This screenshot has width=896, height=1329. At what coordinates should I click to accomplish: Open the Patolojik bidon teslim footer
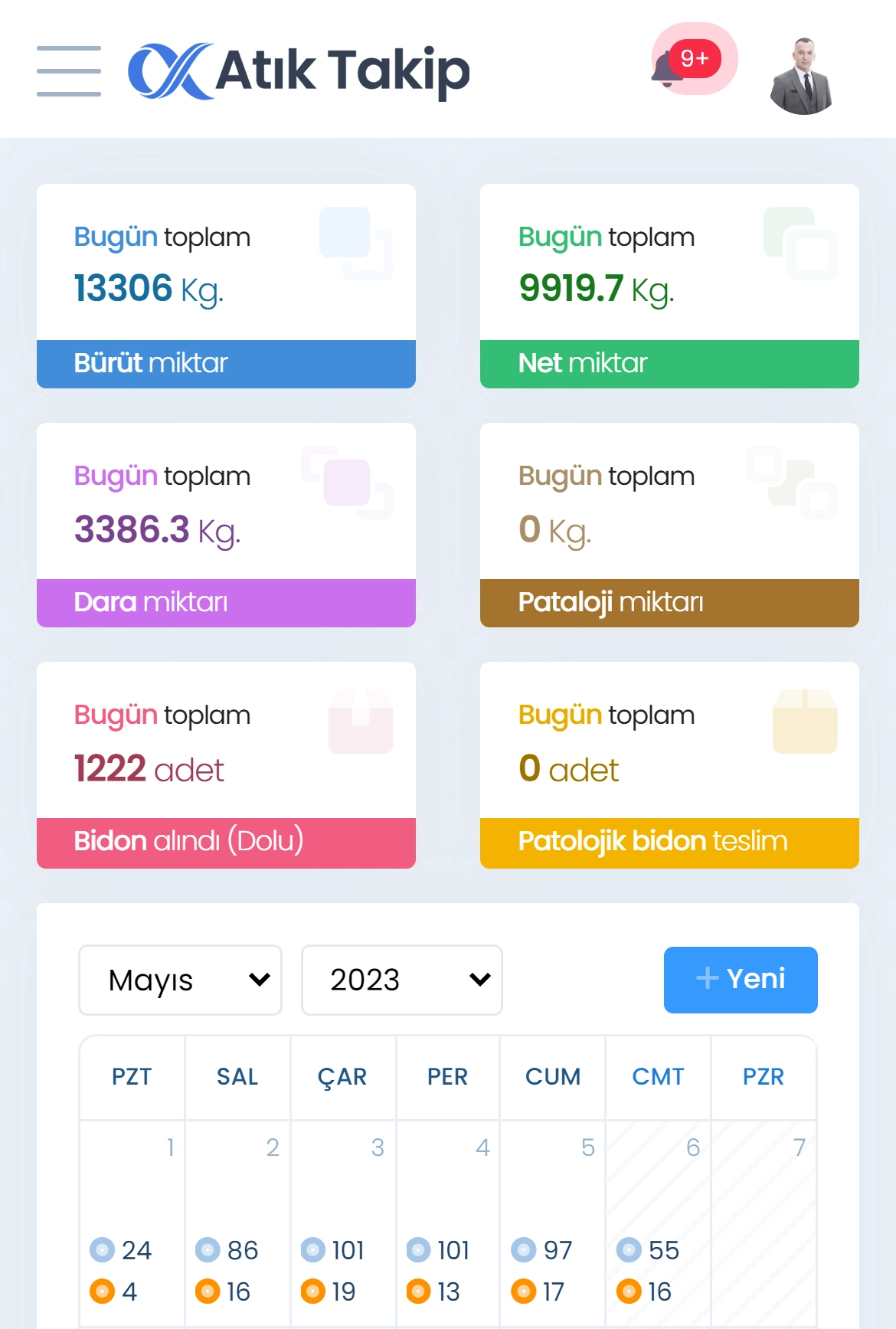pyautogui.click(x=669, y=843)
